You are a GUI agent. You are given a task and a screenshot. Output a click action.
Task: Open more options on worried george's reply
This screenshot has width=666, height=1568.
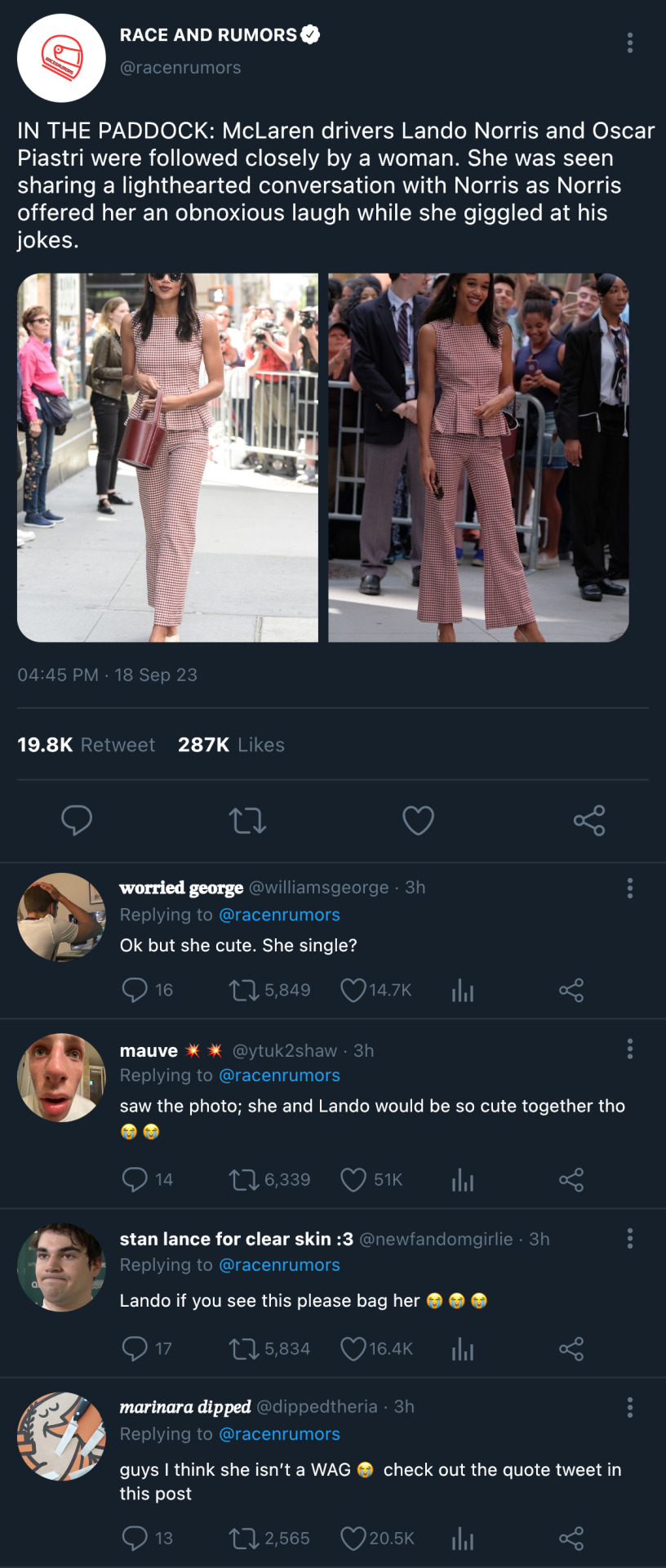point(629,889)
